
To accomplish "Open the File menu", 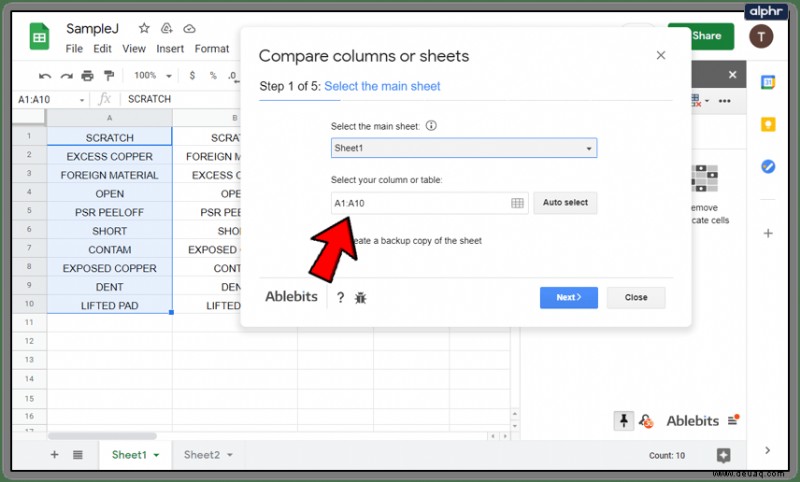I will (74, 48).
